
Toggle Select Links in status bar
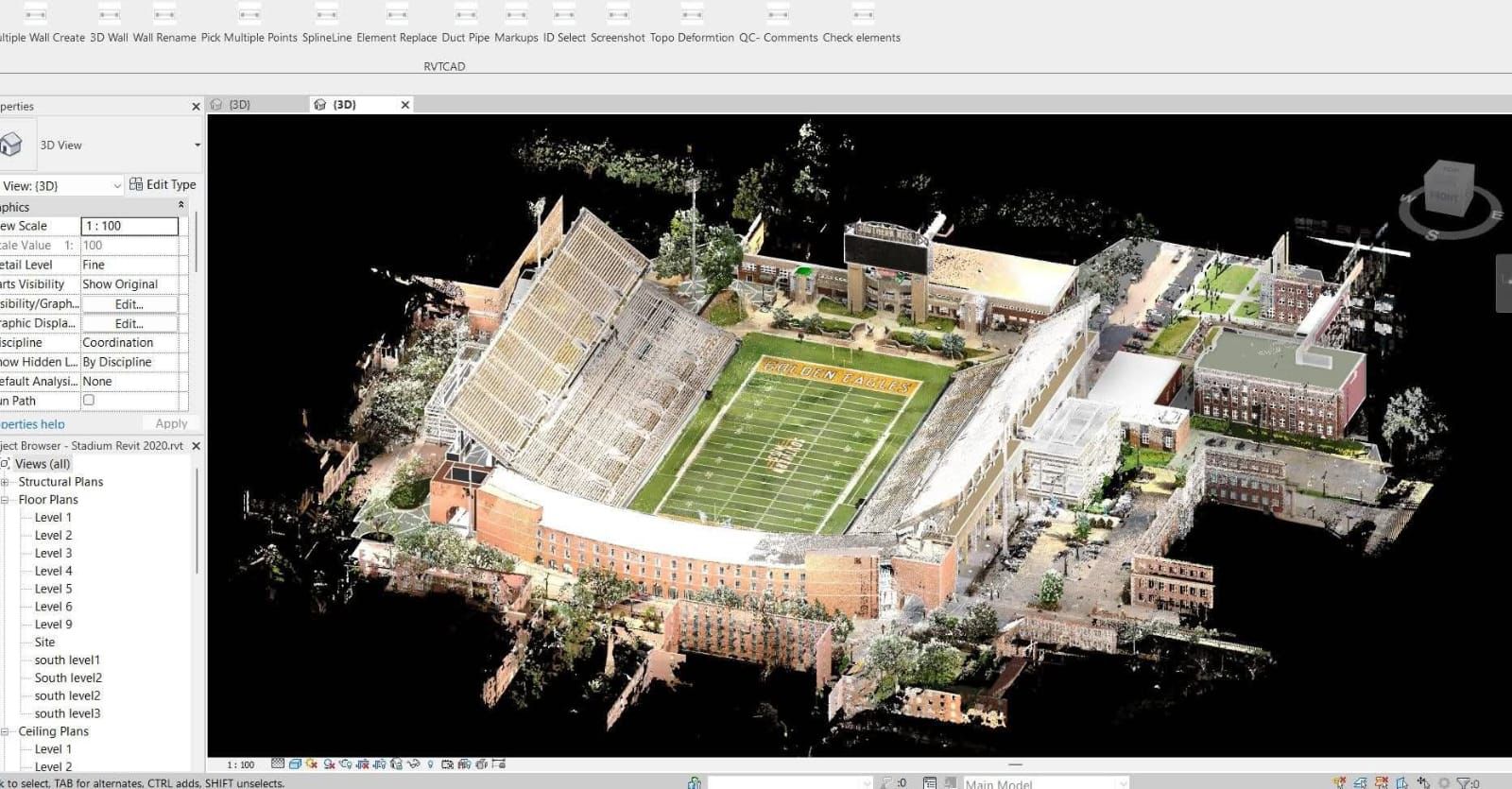(1340, 782)
